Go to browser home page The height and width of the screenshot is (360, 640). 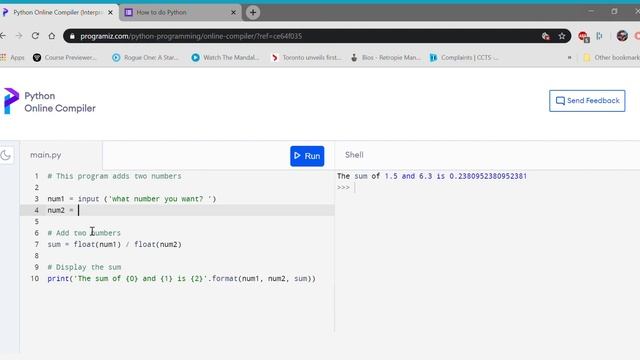tap(52, 36)
